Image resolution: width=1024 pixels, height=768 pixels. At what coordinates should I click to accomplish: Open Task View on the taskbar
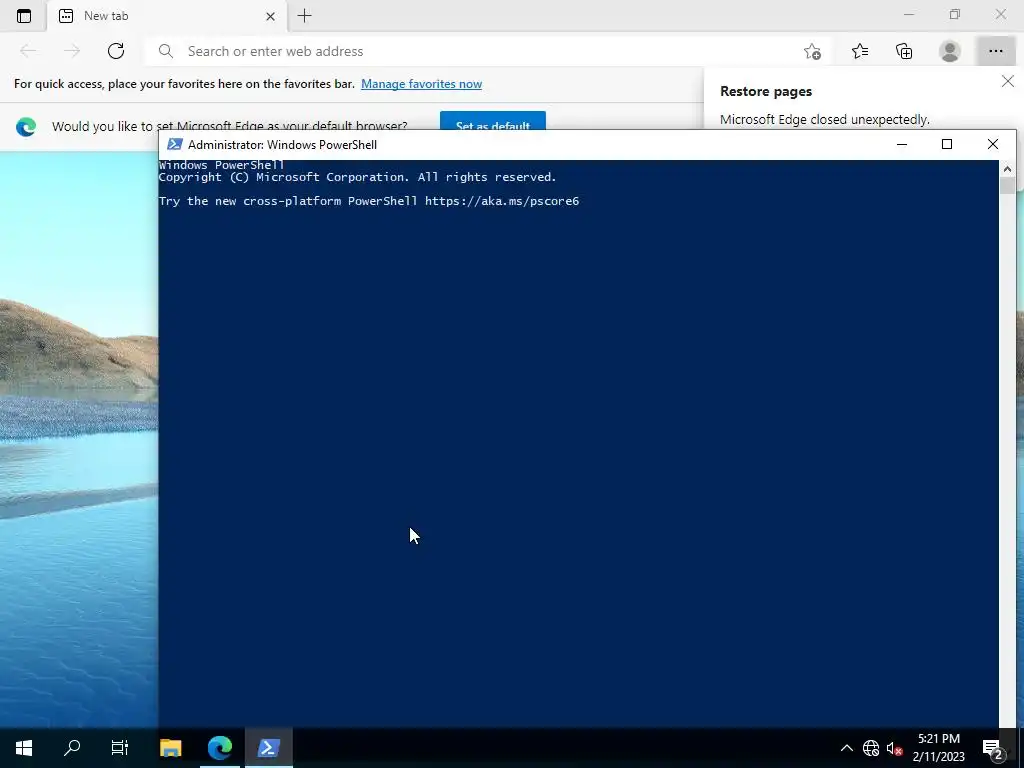pyautogui.click(x=120, y=747)
